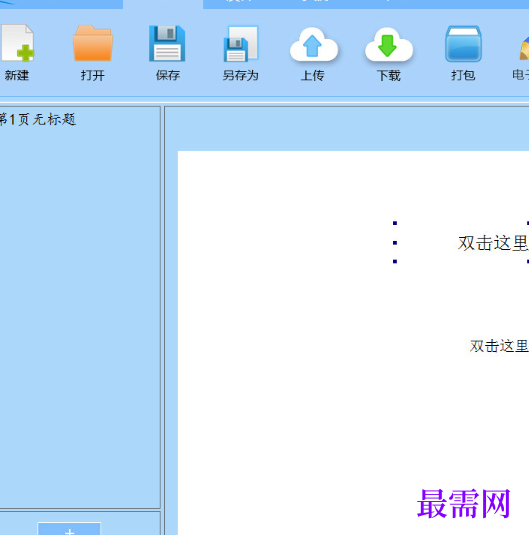The height and width of the screenshot is (535, 529).
Task: Save the document with the 保存 floppy icon
Action: tap(167, 43)
